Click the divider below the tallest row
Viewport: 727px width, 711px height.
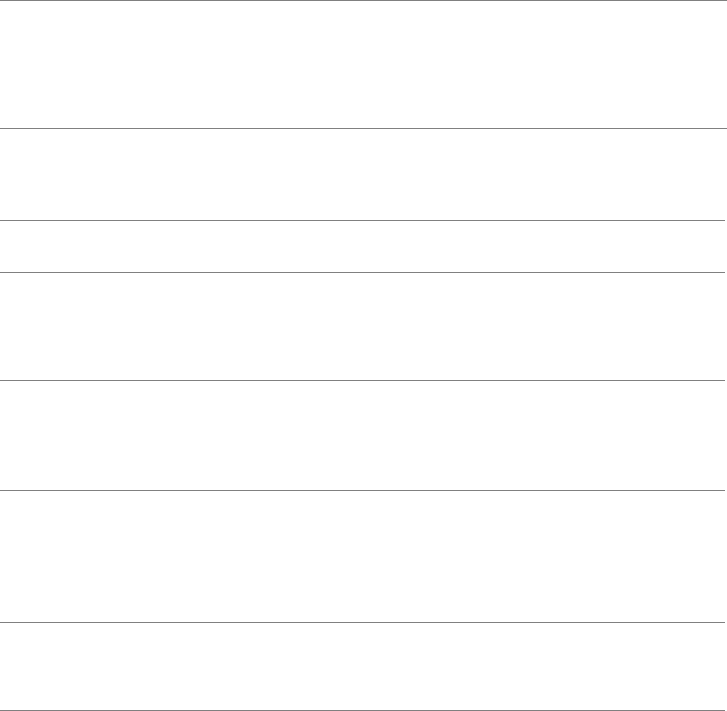[x=363, y=623]
